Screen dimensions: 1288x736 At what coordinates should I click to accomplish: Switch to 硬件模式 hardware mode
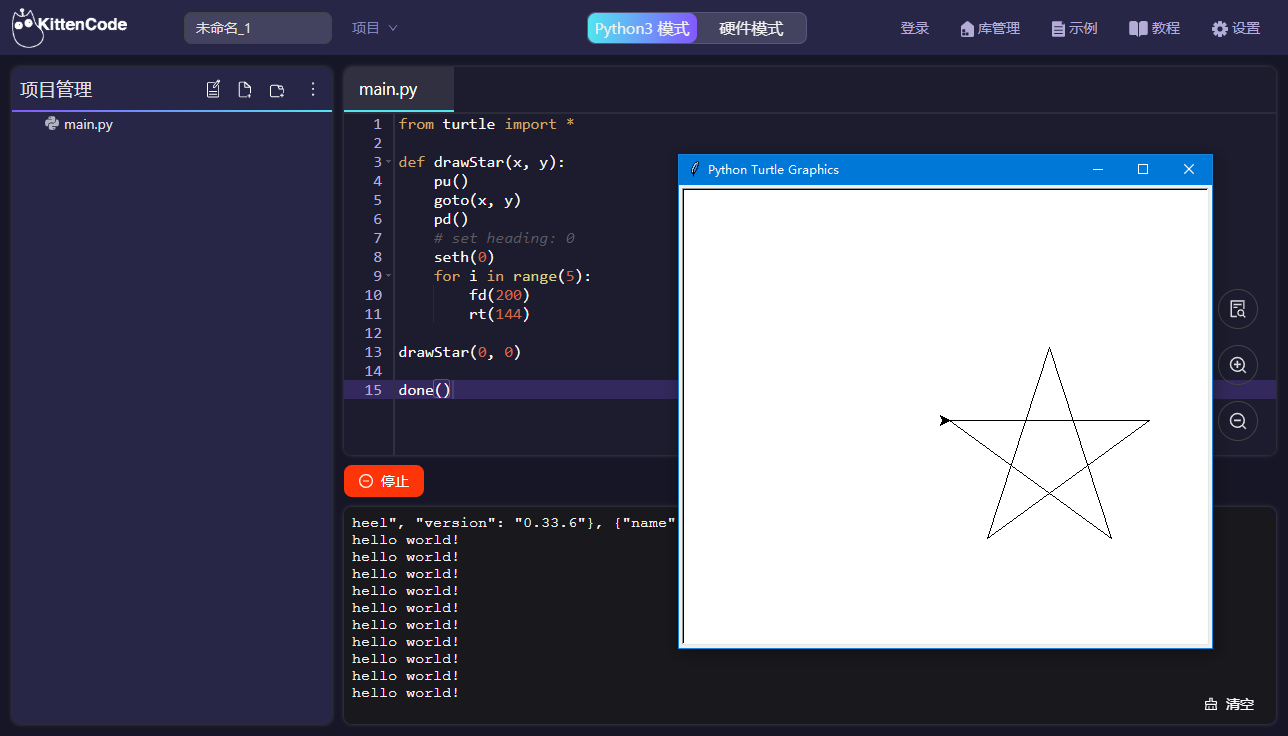coord(751,28)
